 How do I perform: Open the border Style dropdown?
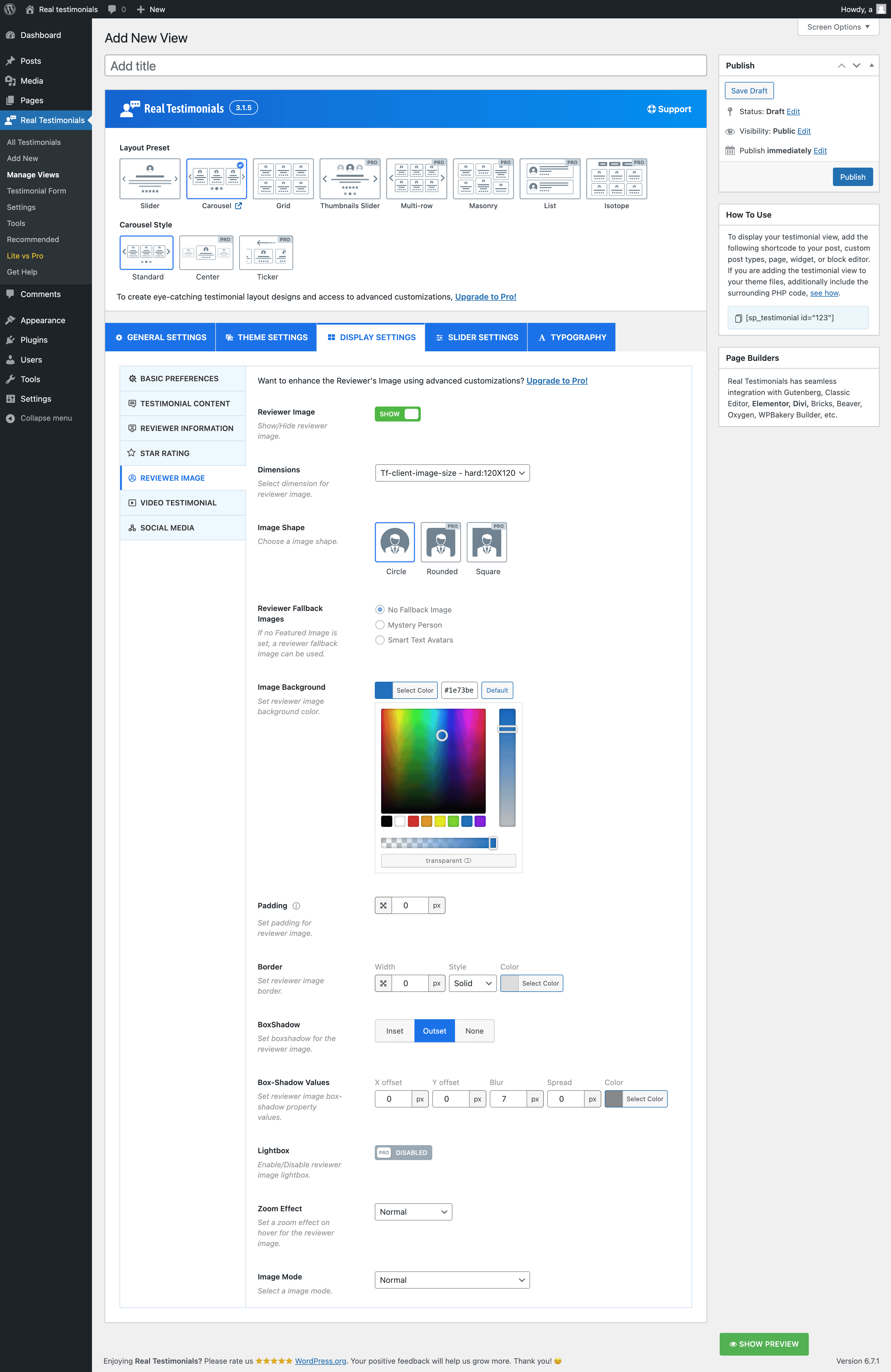point(472,984)
